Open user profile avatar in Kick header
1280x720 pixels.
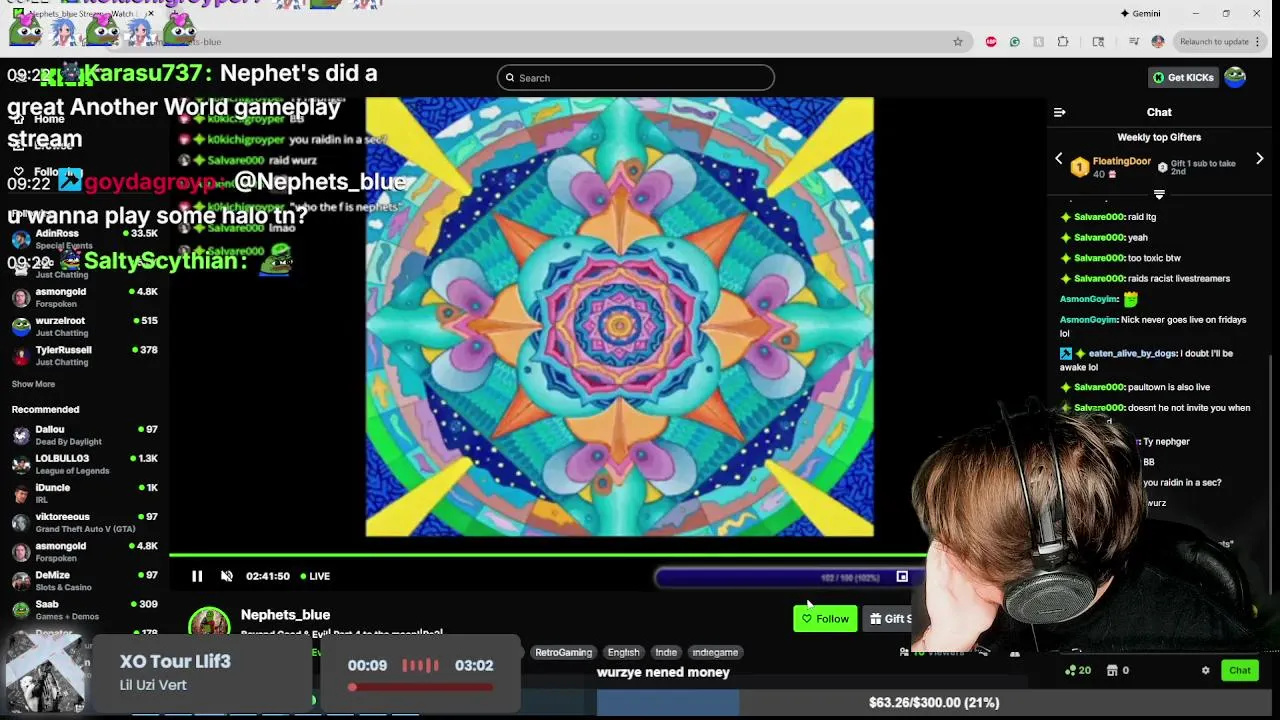1235,78
